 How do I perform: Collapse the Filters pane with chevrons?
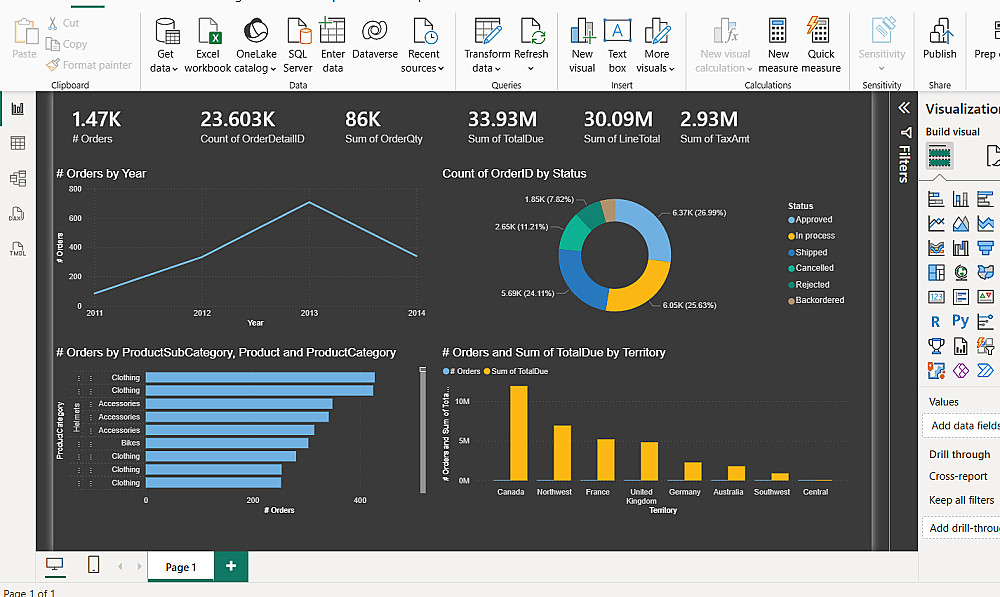click(x=904, y=108)
